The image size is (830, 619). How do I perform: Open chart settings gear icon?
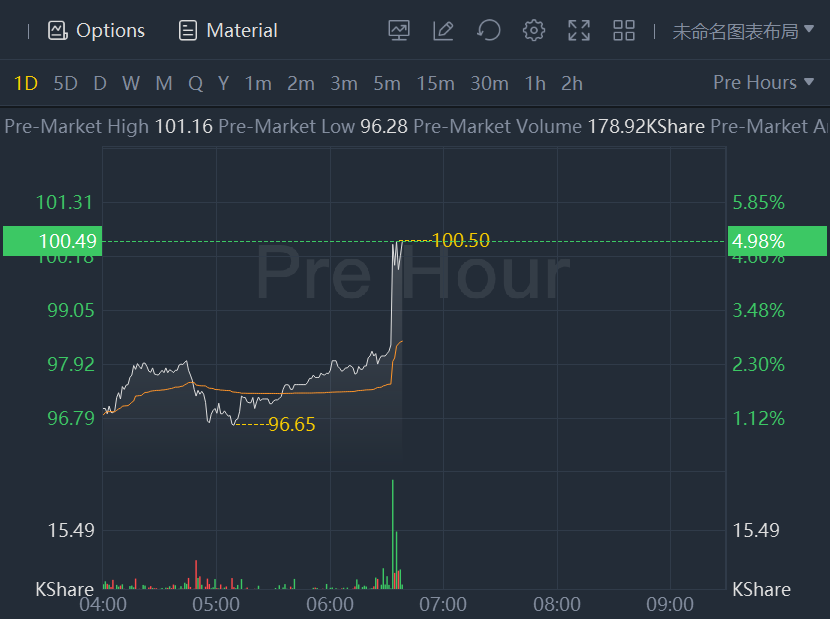tap(534, 31)
